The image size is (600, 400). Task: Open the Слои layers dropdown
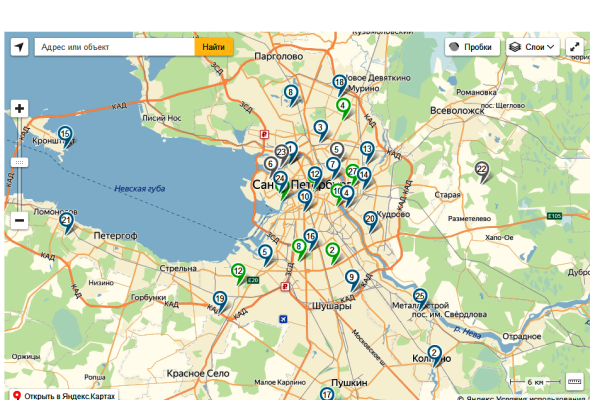[533, 47]
